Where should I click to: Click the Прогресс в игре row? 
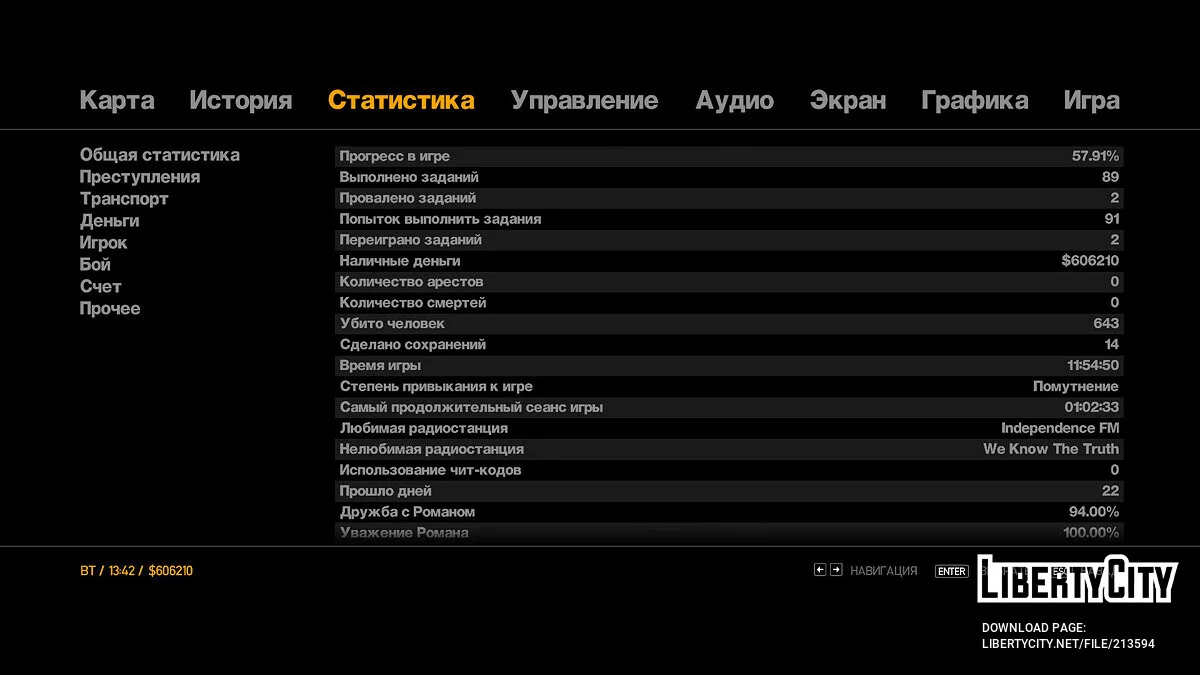(x=728, y=156)
